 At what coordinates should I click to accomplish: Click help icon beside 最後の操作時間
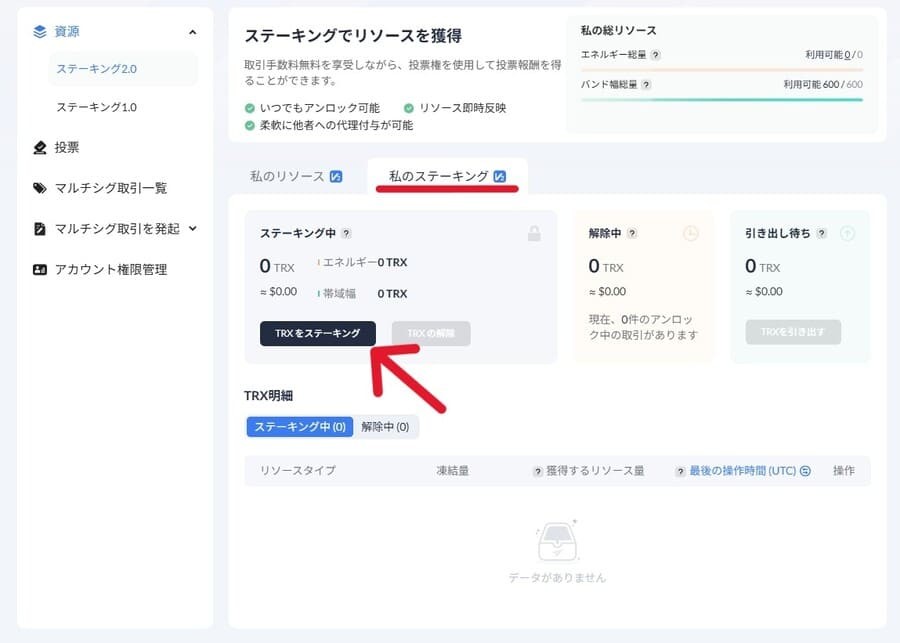pyautogui.click(x=680, y=471)
